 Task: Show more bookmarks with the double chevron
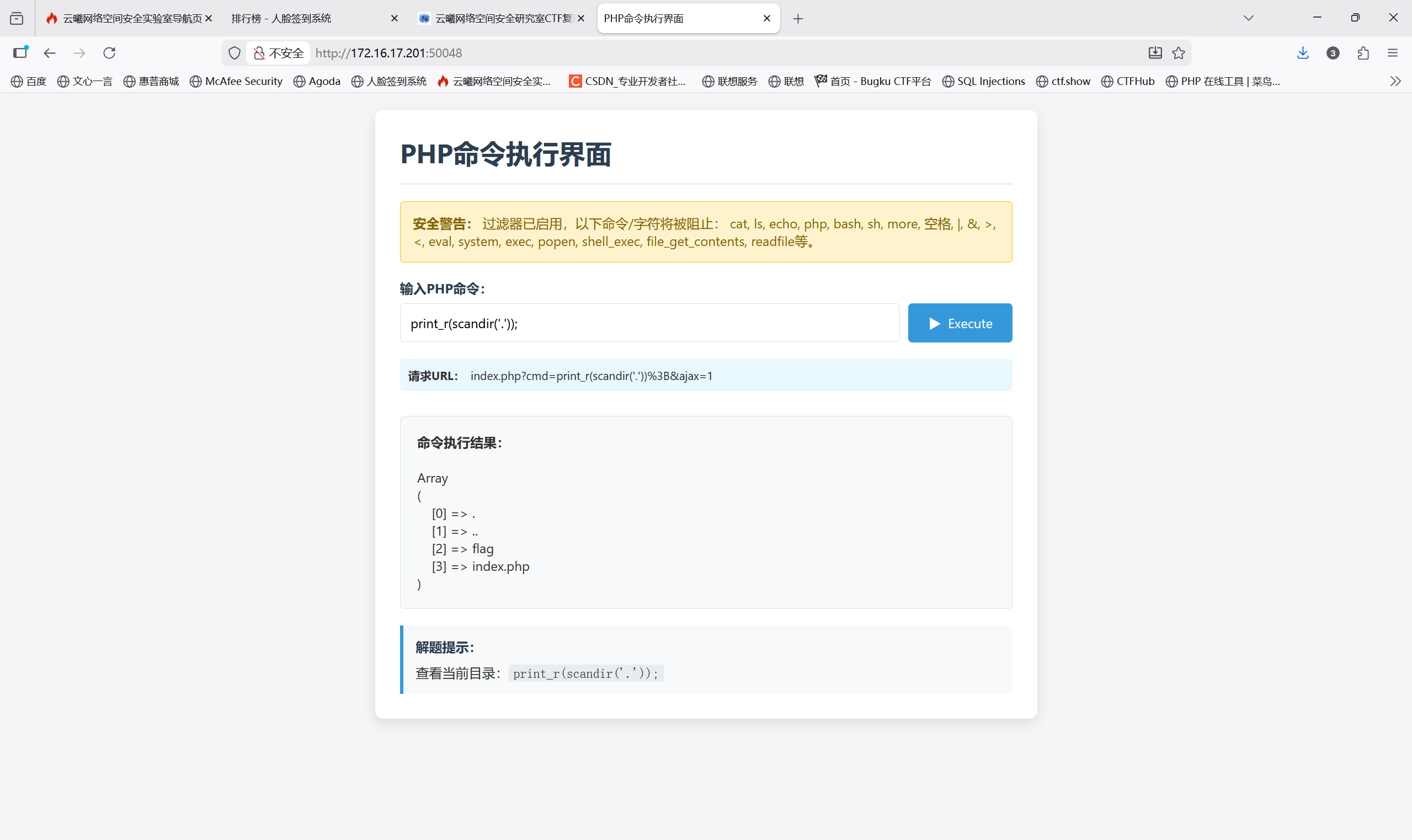1395,81
